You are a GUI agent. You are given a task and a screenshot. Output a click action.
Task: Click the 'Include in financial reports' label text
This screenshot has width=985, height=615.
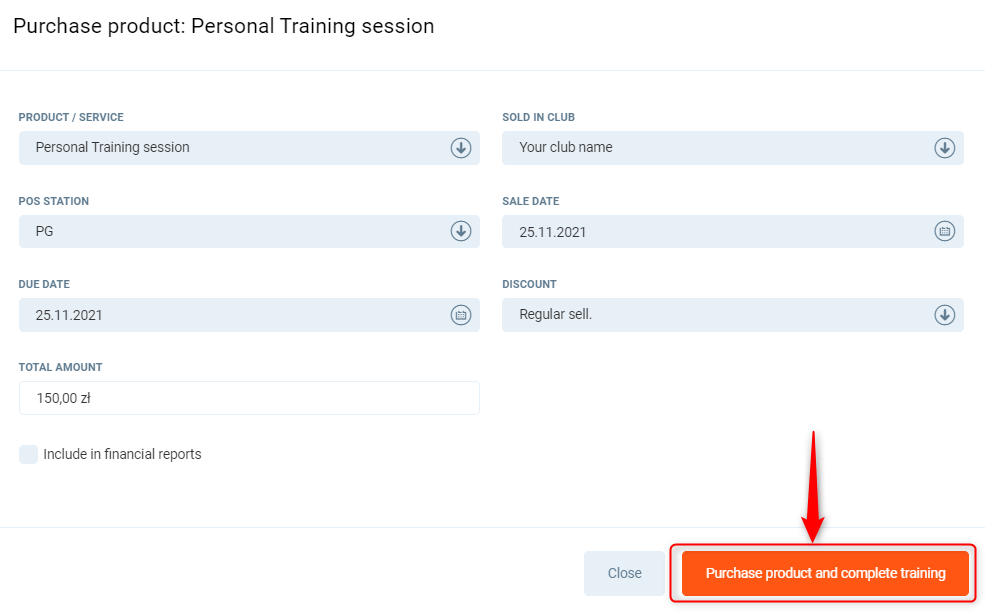tap(122, 455)
